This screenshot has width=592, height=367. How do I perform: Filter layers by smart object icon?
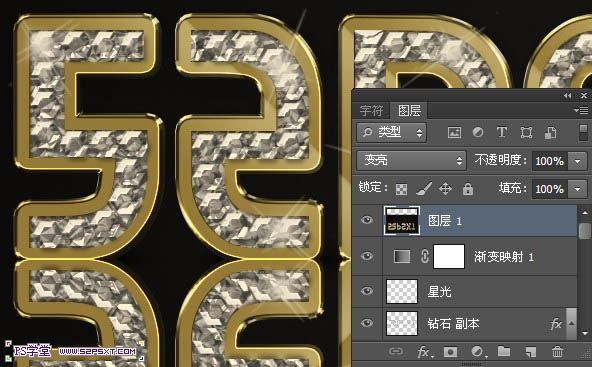550,133
